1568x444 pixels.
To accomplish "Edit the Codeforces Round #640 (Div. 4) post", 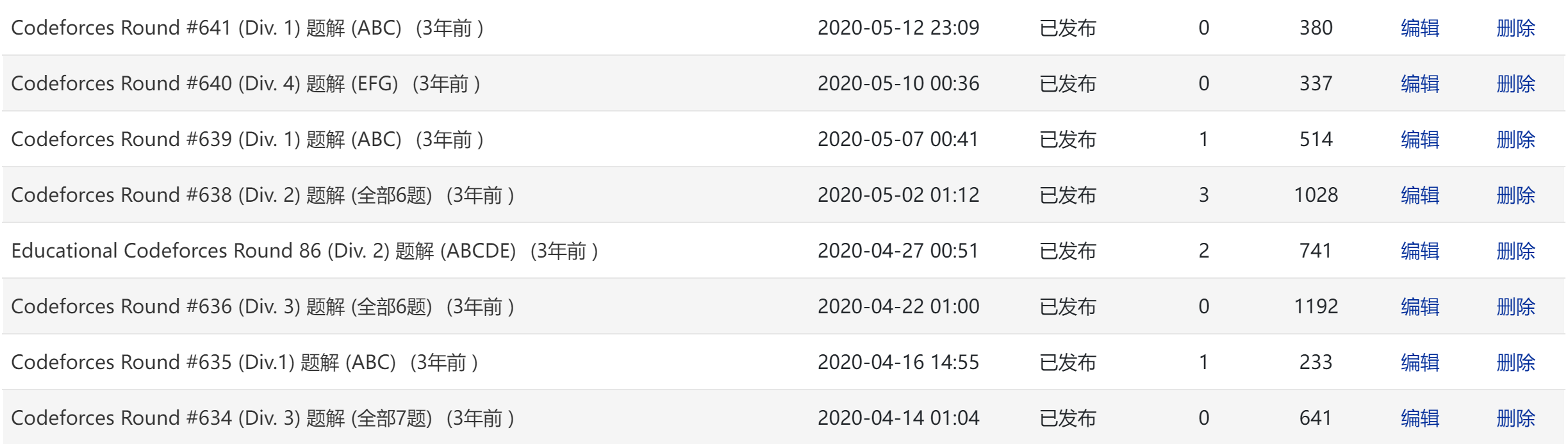I will point(1419,84).
